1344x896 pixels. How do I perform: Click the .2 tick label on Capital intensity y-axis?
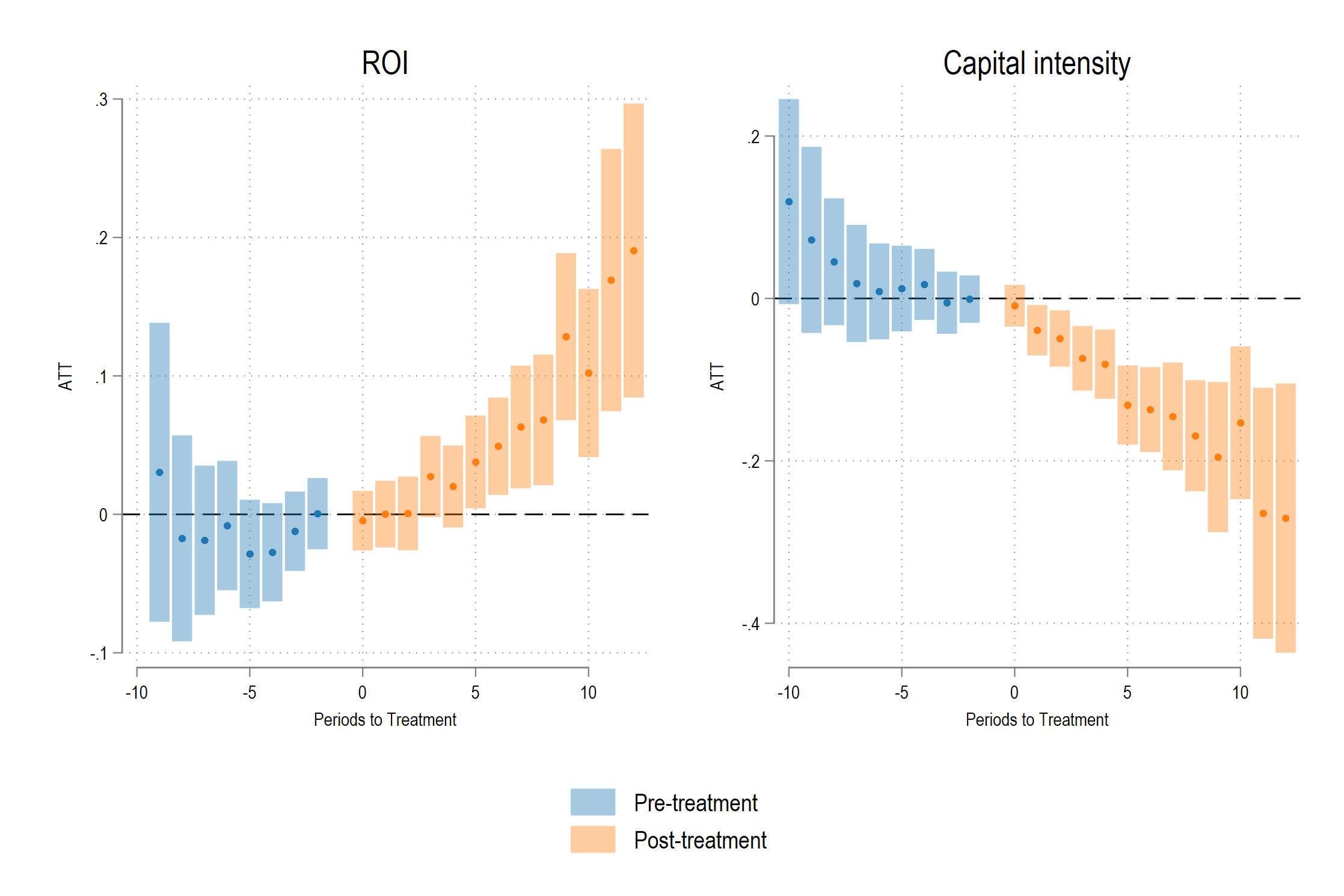(x=753, y=137)
